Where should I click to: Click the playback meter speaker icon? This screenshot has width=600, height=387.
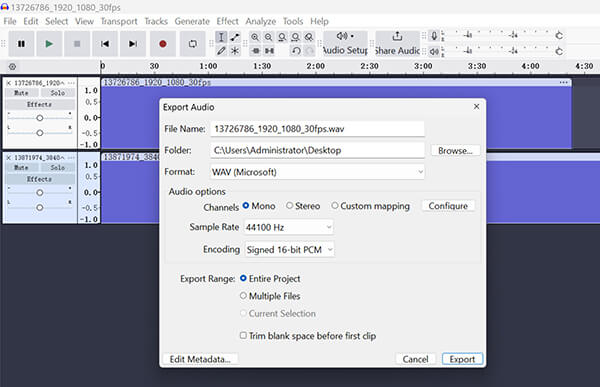pyautogui.click(x=434, y=51)
